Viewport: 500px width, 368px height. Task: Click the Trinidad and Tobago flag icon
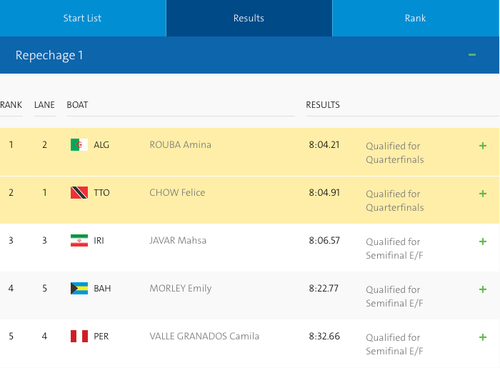pyautogui.click(x=79, y=193)
